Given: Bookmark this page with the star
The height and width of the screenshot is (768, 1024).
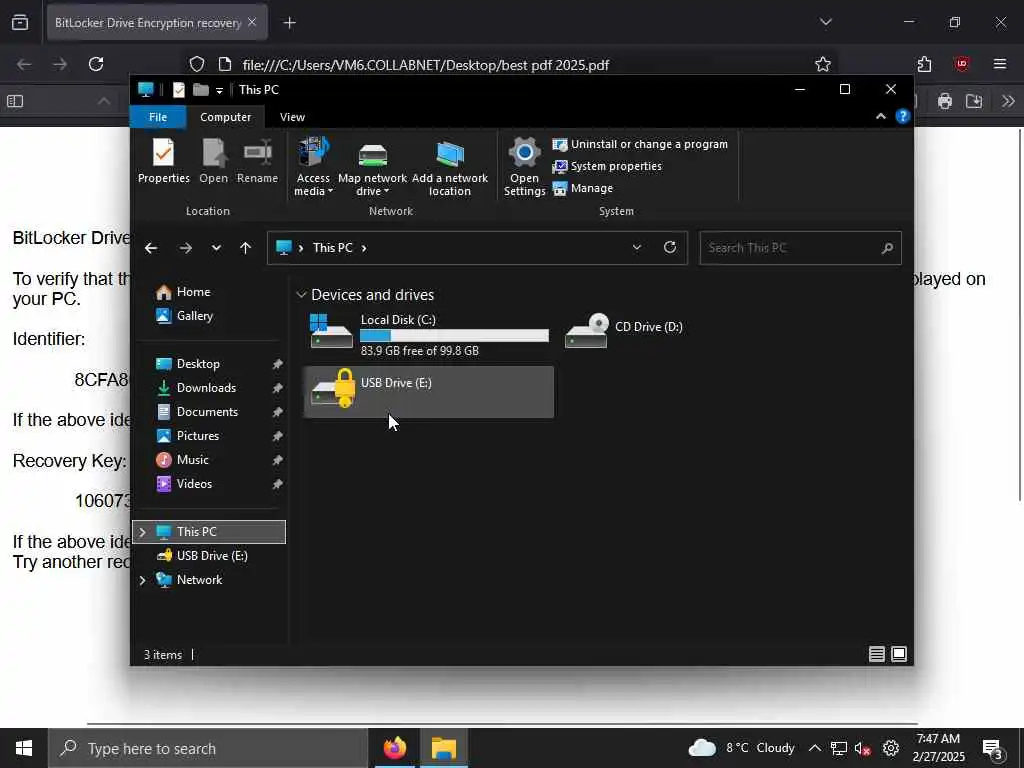Looking at the screenshot, I should pyautogui.click(x=823, y=64).
